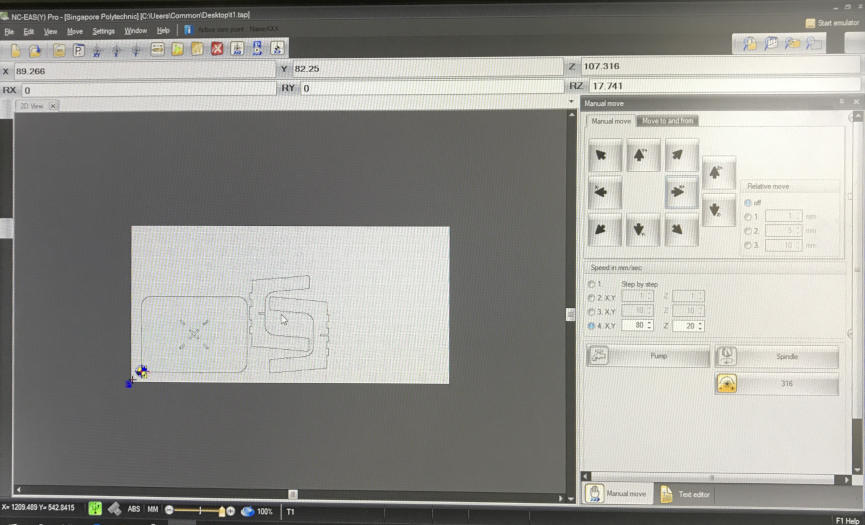Click the zoom-in plus on zoom slider
The image size is (865, 525).
(231, 511)
